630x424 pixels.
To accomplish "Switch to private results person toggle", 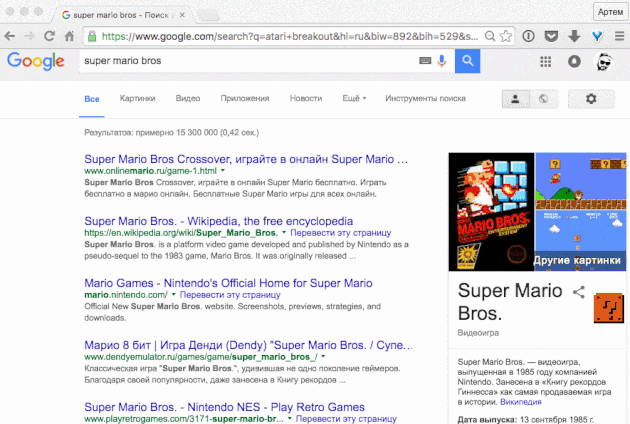I will tap(515, 99).
